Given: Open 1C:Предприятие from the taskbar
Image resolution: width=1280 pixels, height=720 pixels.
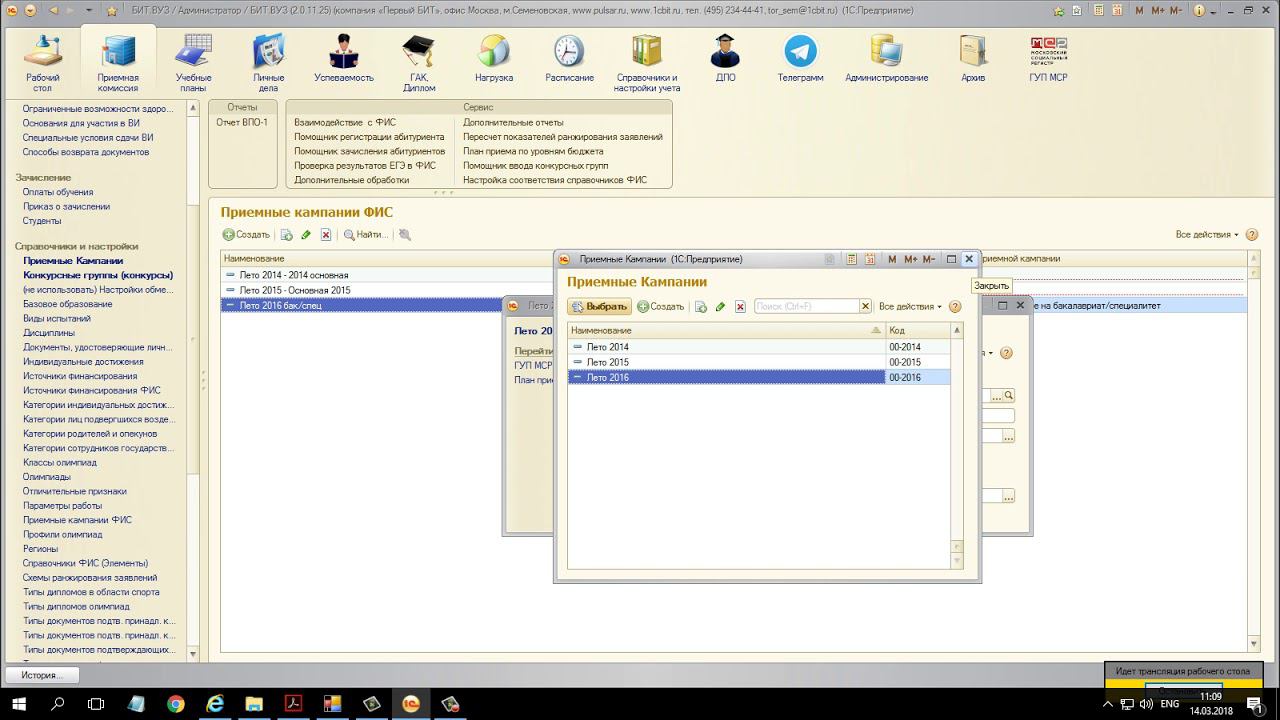Looking at the screenshot, I should pyautogui.click(x=410, y=704).
